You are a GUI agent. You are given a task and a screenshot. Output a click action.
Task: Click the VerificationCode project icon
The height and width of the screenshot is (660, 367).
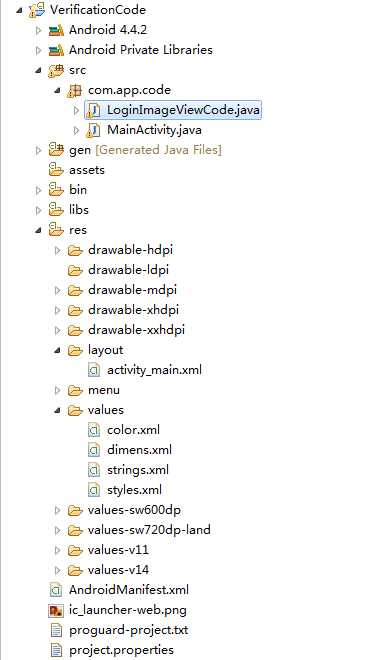37,10
